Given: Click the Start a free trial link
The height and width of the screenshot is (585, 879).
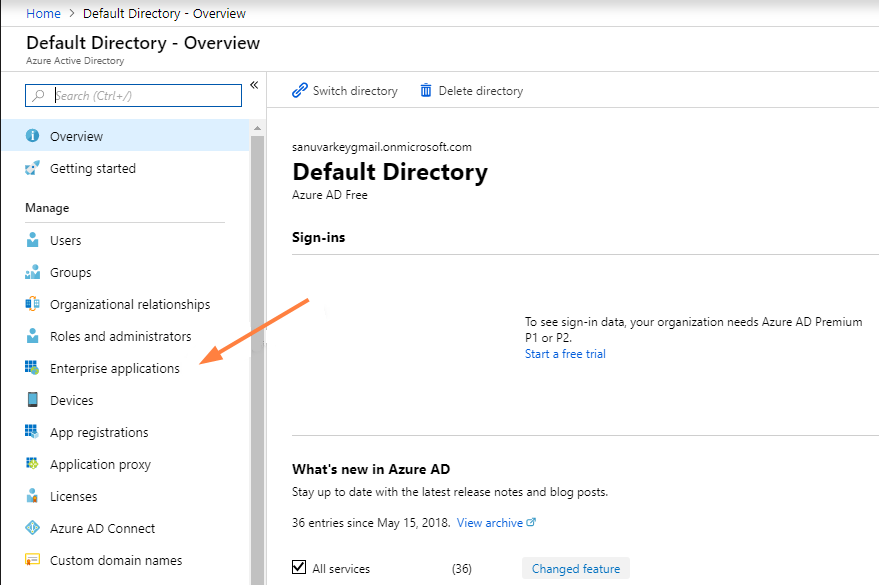Looking at the screenshot, I should pos(565,354).
